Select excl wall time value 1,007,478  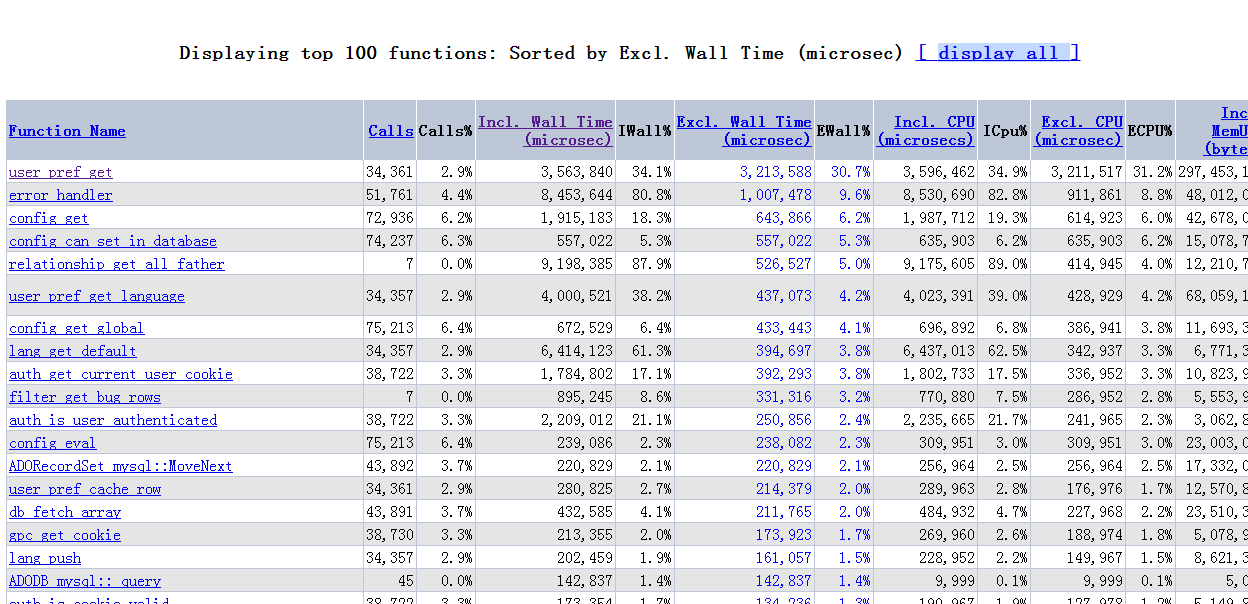point(776,195)
